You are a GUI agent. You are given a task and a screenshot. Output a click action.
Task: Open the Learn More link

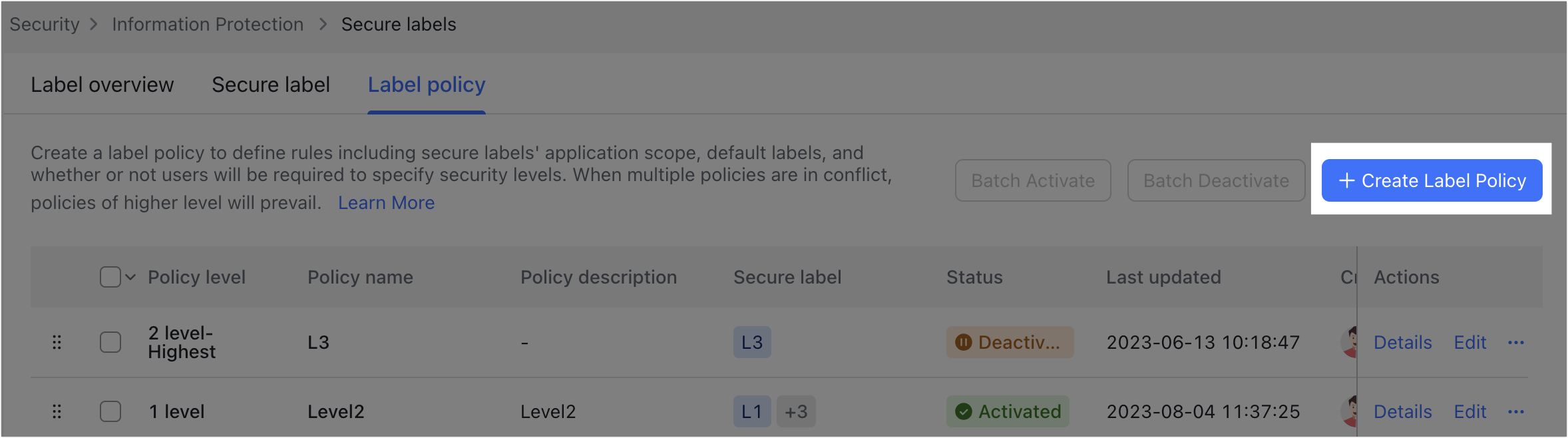pos(386,202)
